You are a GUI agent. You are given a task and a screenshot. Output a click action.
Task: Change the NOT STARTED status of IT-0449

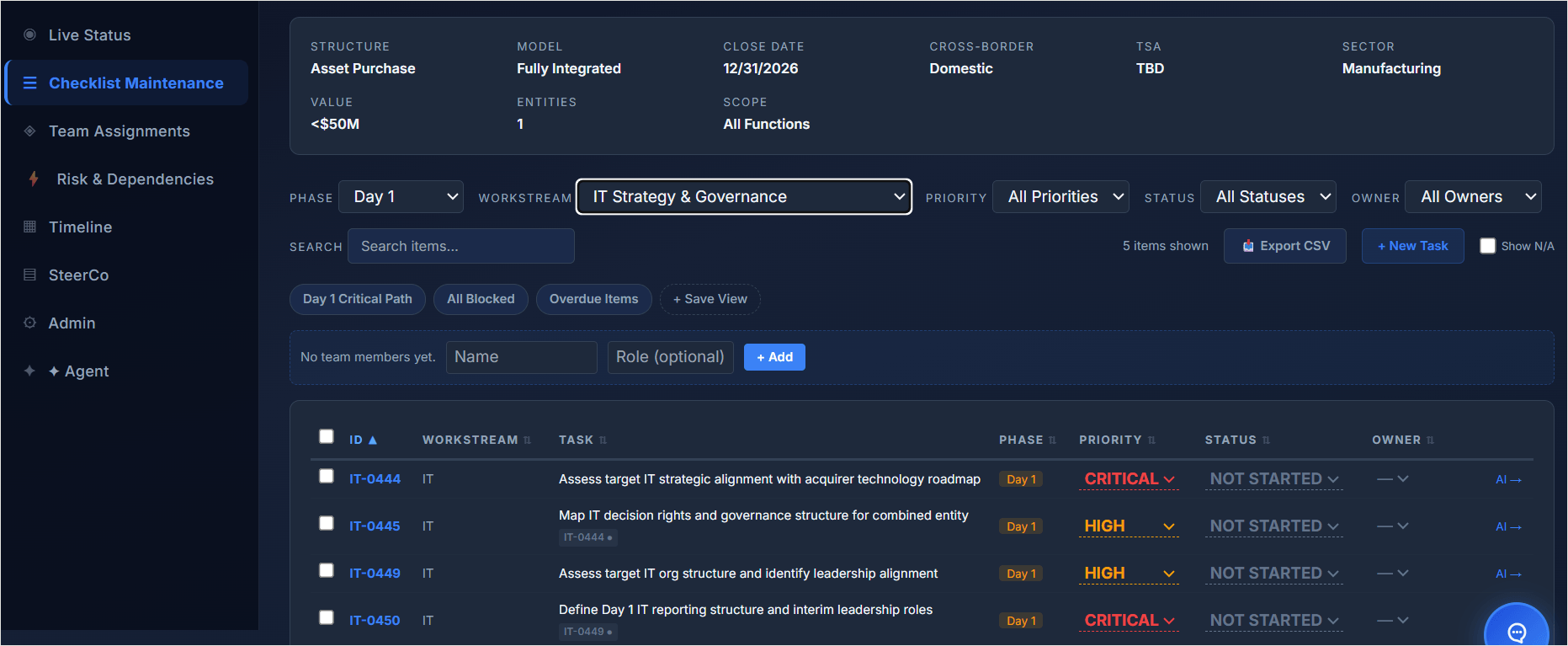[1273, 573]
